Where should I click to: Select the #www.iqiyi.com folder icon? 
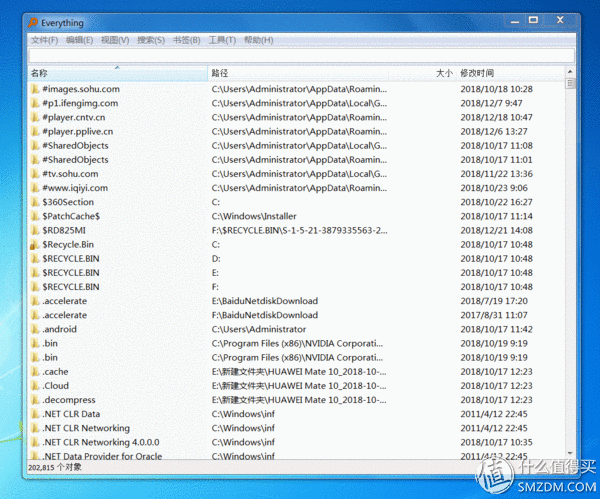coord(35,188)
